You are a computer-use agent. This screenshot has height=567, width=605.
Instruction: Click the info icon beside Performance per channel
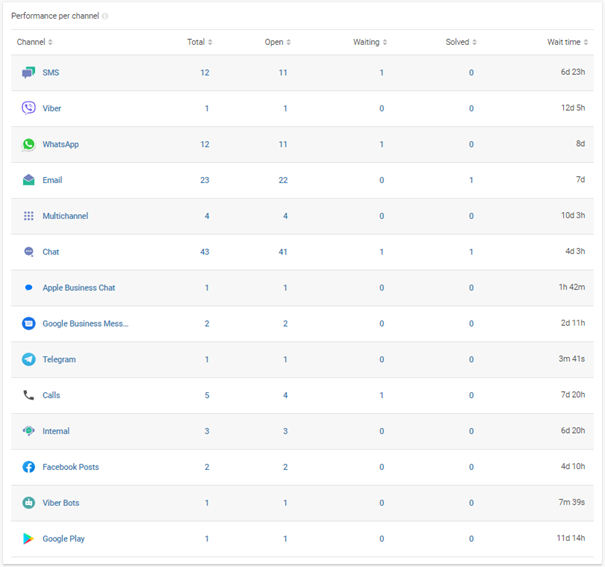[x=106, y=16]
